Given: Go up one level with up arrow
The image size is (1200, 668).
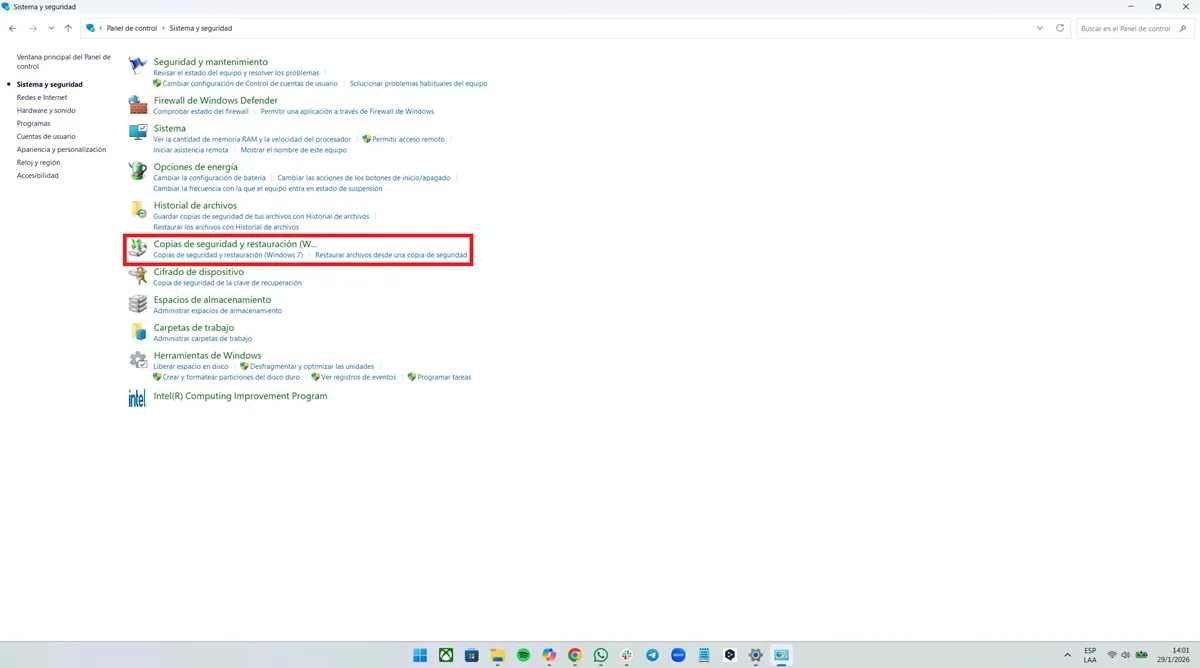Looking at the screenshot, I should [x=68, y=28].
